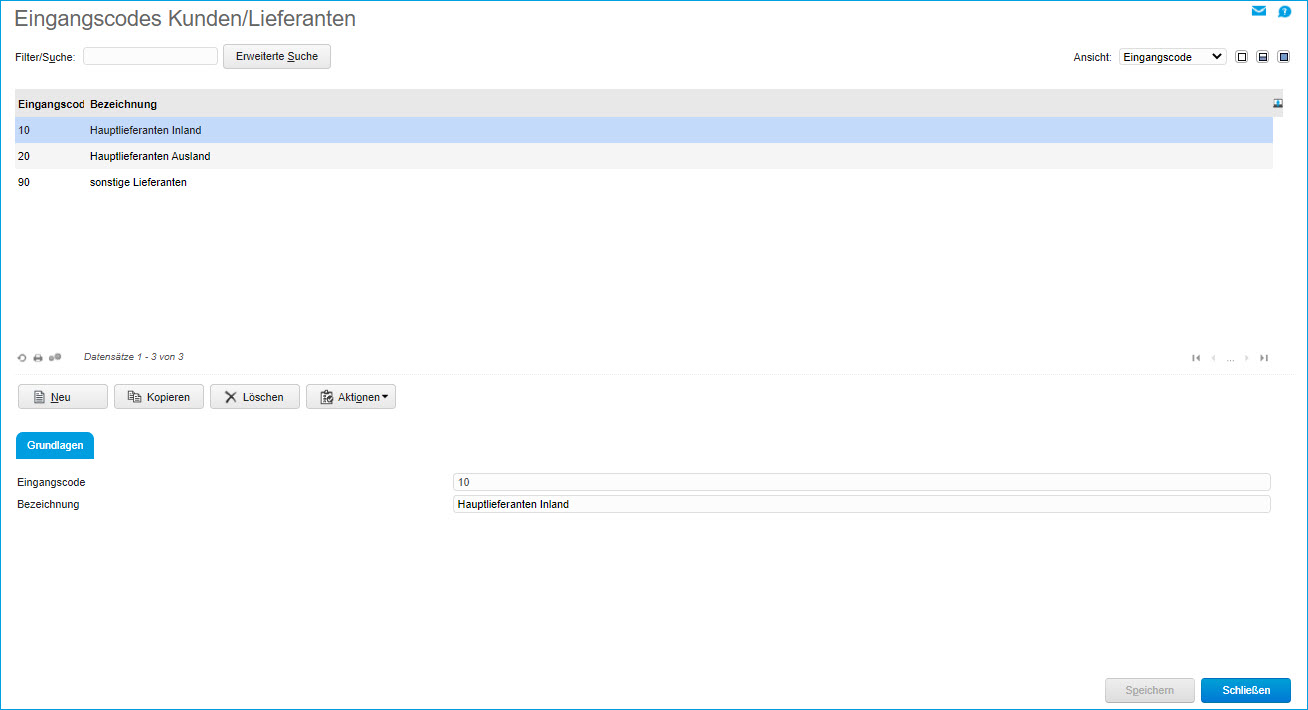Click the Datensätze 1 - 3 von 3 text
1308x710 pixels.
(x=134, y=356)
